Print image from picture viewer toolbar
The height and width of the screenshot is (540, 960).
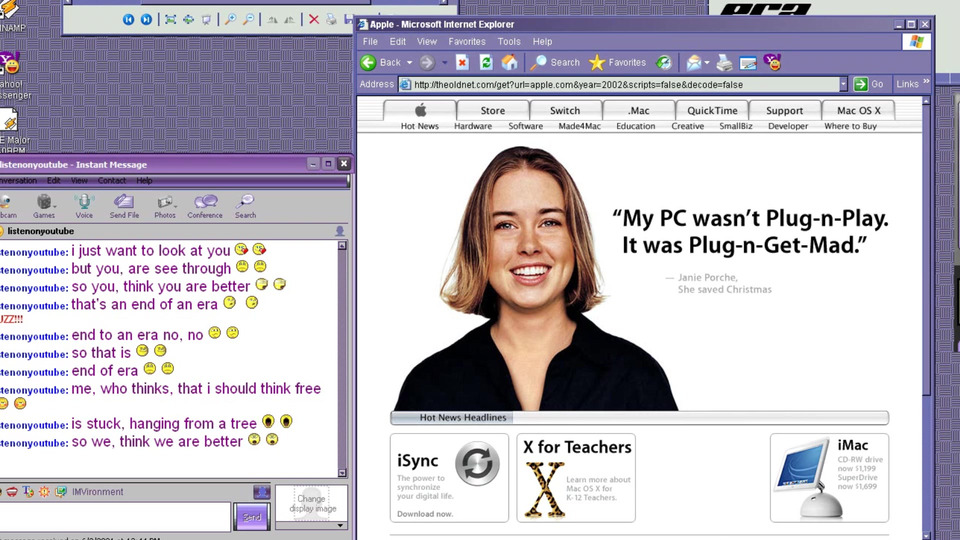331,20
